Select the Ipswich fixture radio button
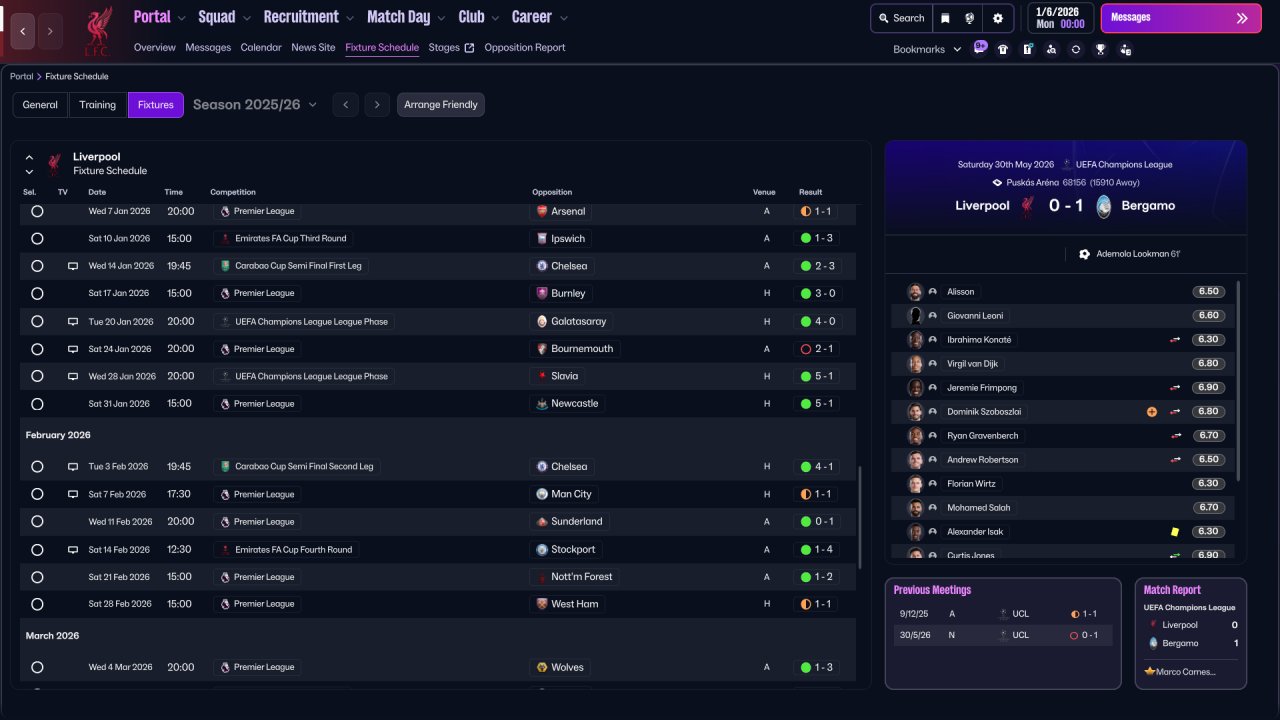1280x720 pixels. click(x=37, y=239)
